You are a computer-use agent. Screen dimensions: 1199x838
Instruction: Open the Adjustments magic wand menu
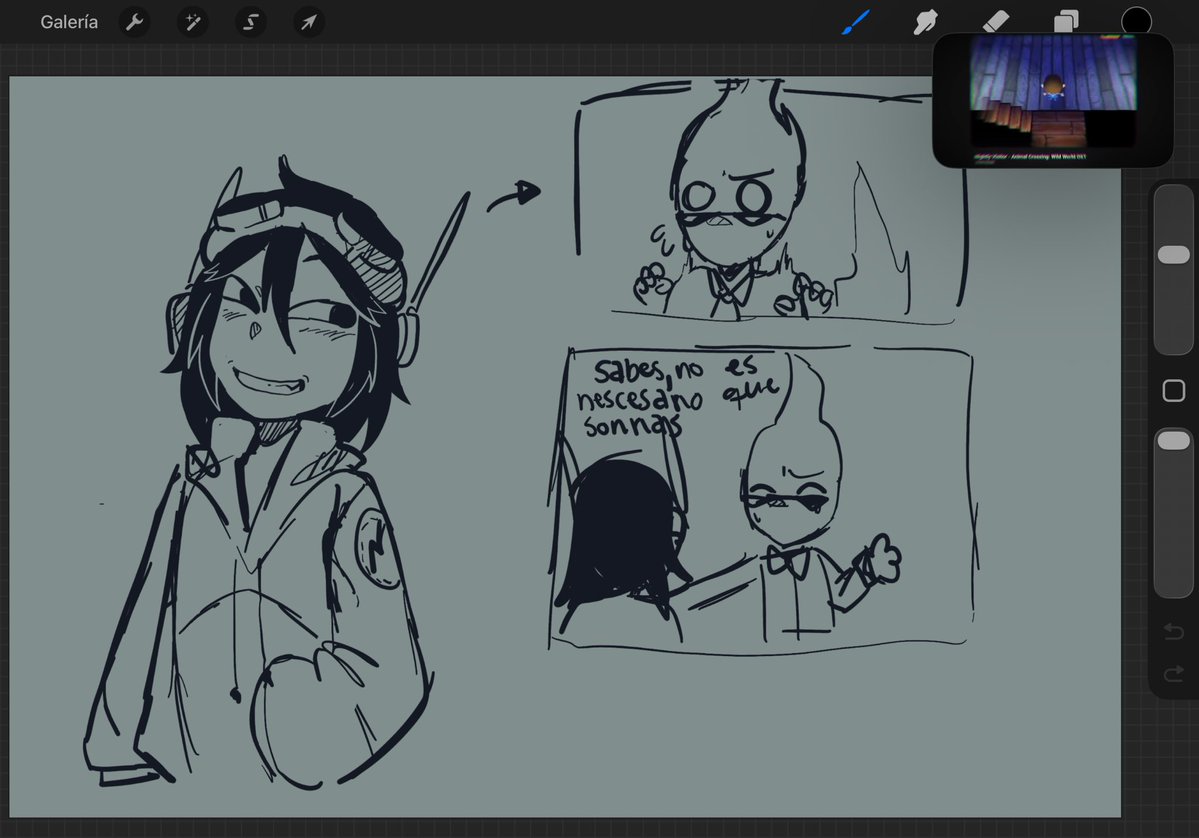click(x=193, y=22)
